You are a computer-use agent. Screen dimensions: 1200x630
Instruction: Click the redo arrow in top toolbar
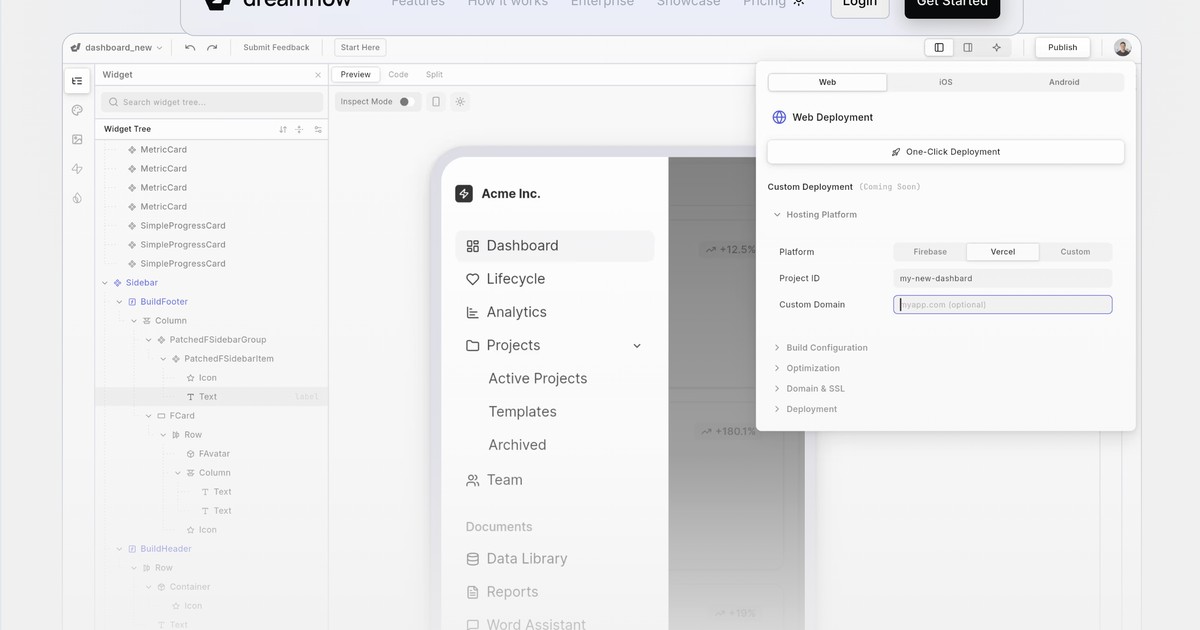coord(212,47)
